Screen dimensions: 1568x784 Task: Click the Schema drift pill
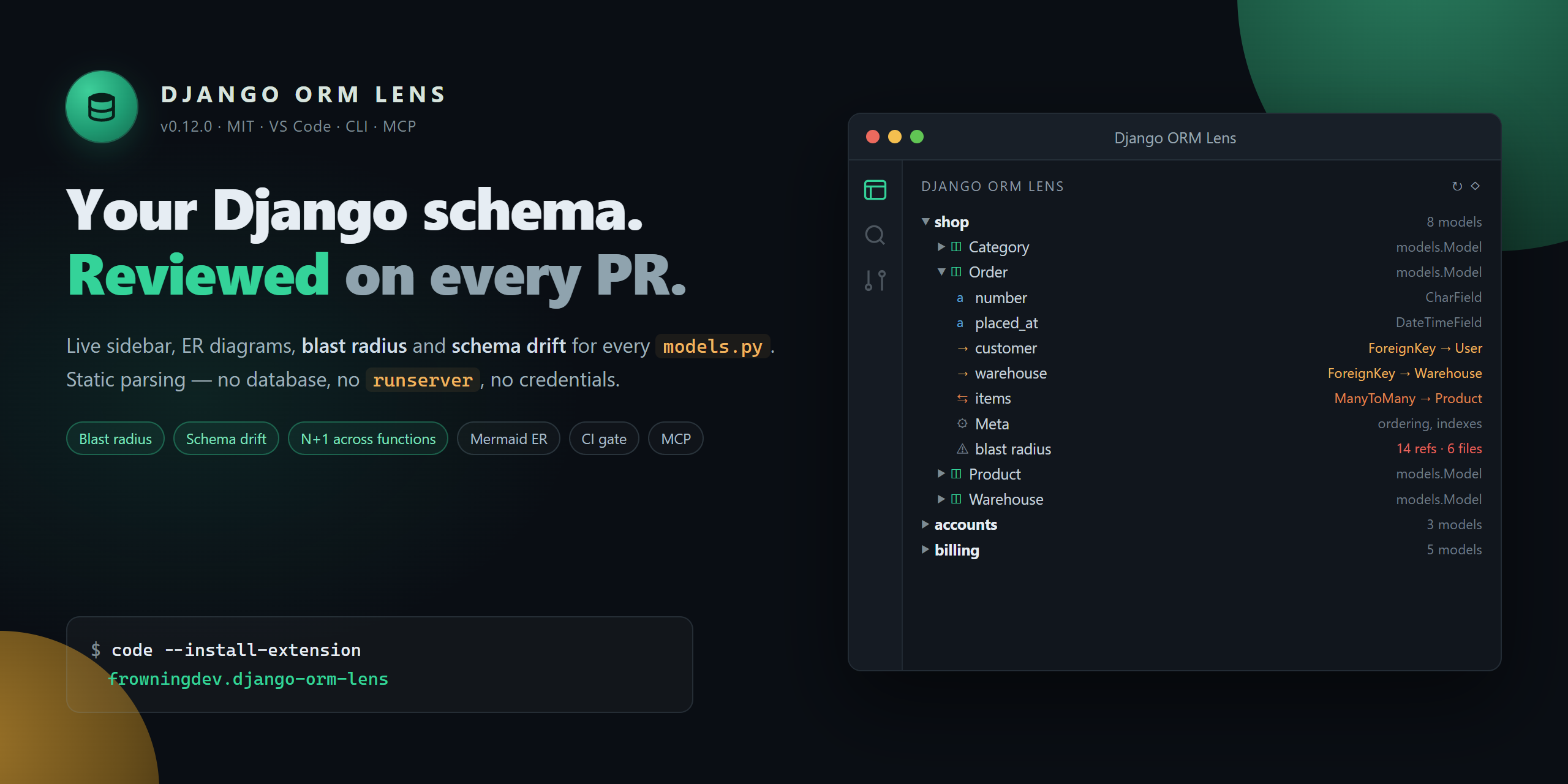(x=226, y=439)
